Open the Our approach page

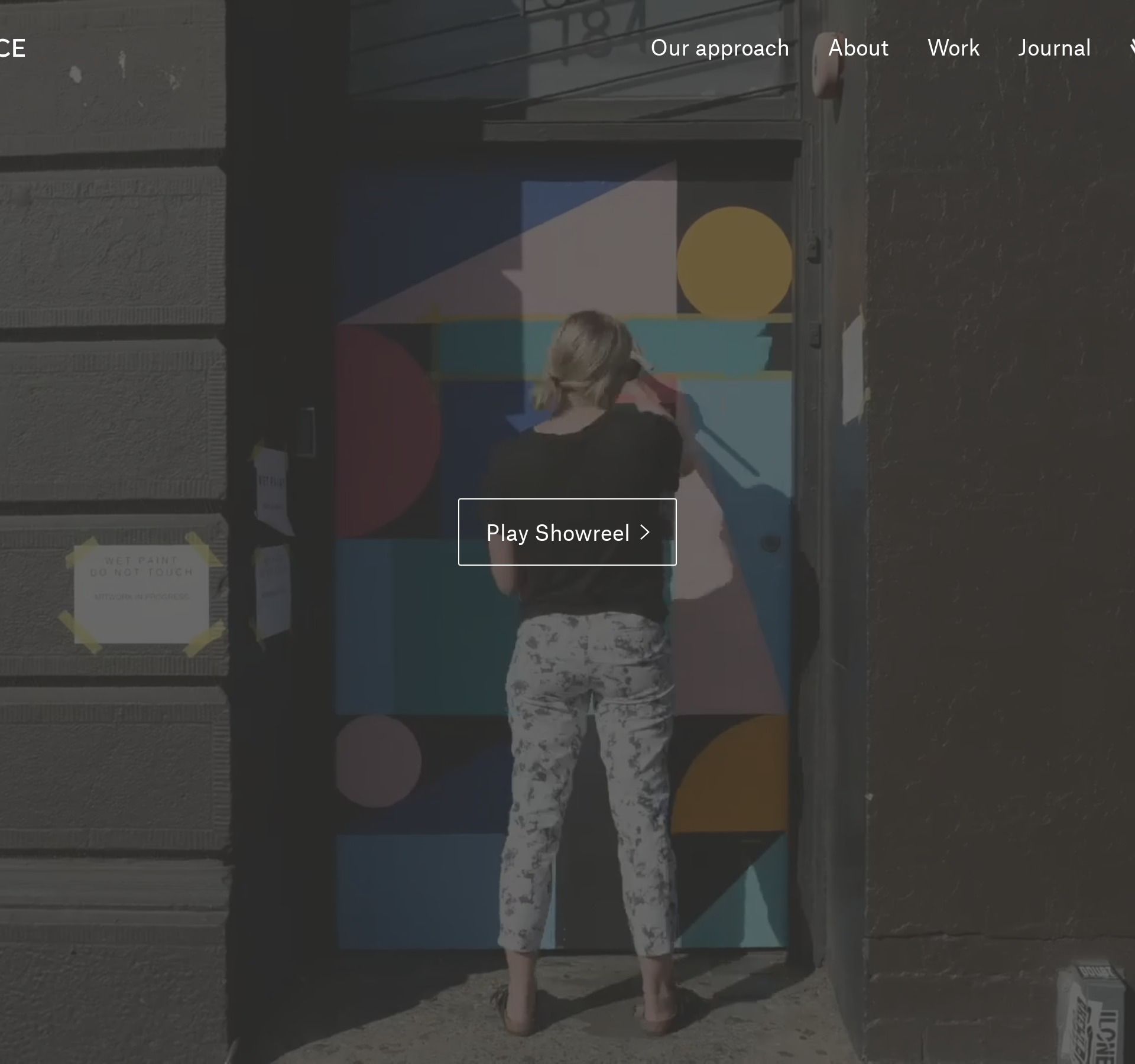[x=719, y=48]
